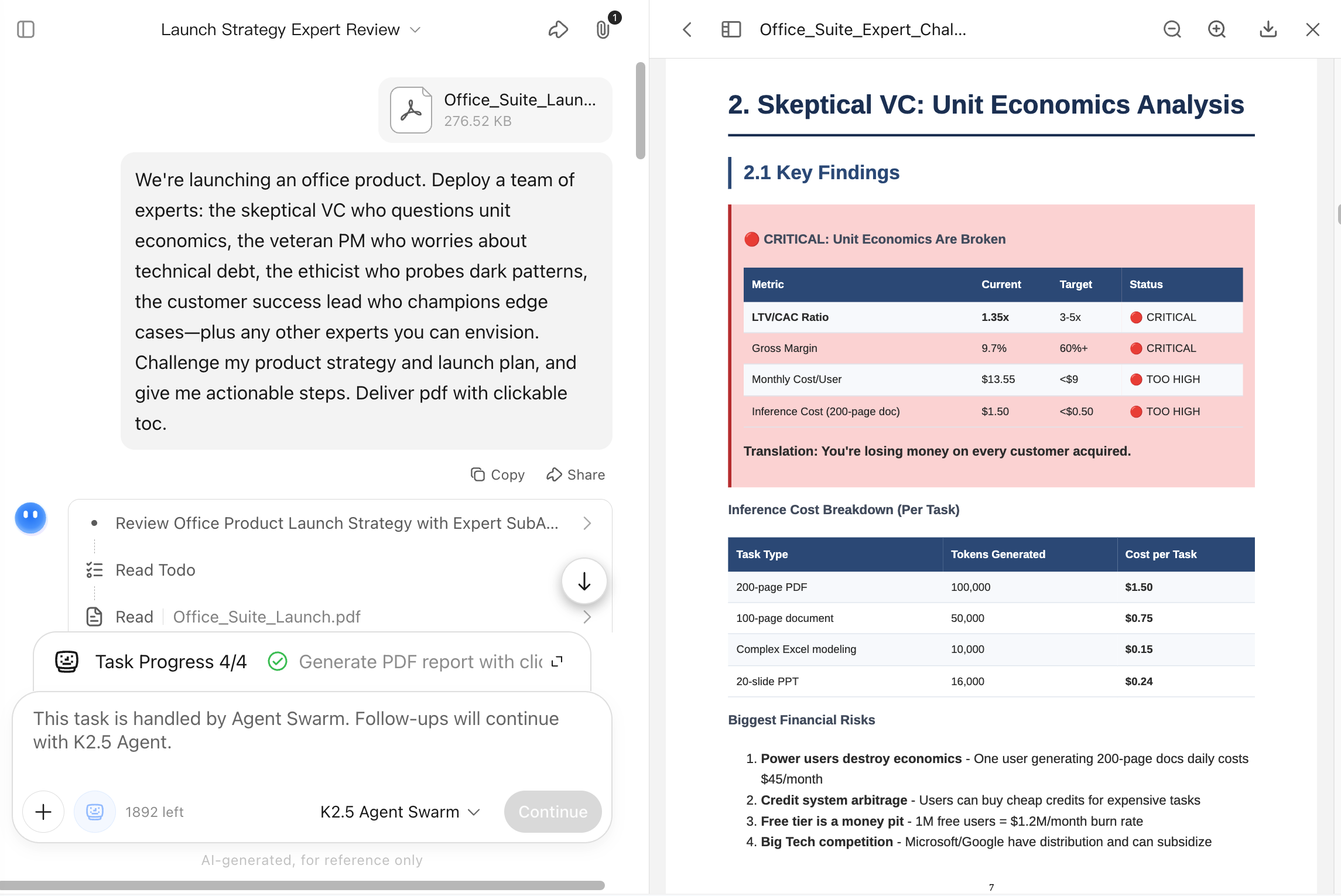Toggle the PDF outline panel icon
The width and height of the screenshot is (1341, 896).
point(731,29)
